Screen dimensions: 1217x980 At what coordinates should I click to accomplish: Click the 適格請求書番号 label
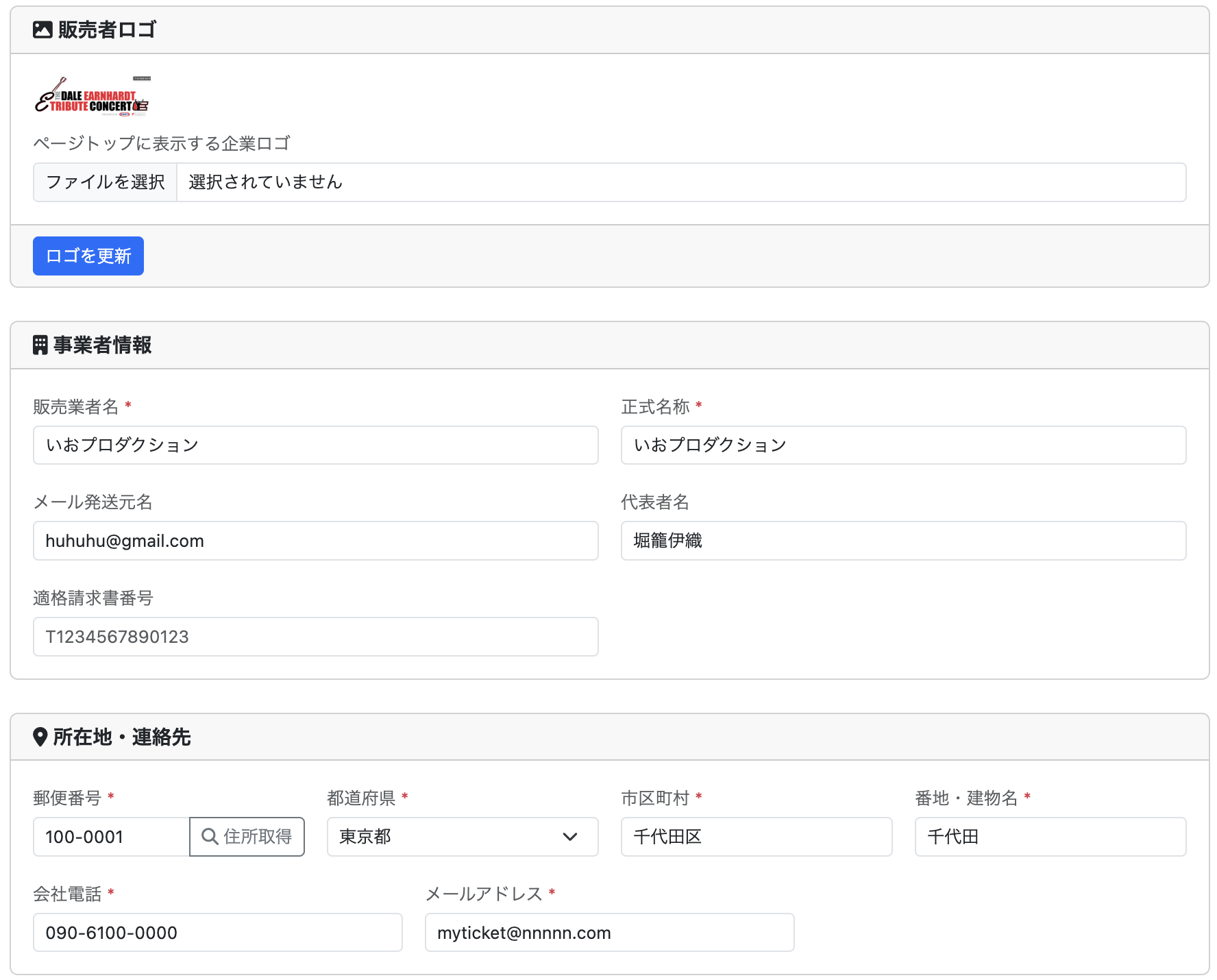point(93,598)
